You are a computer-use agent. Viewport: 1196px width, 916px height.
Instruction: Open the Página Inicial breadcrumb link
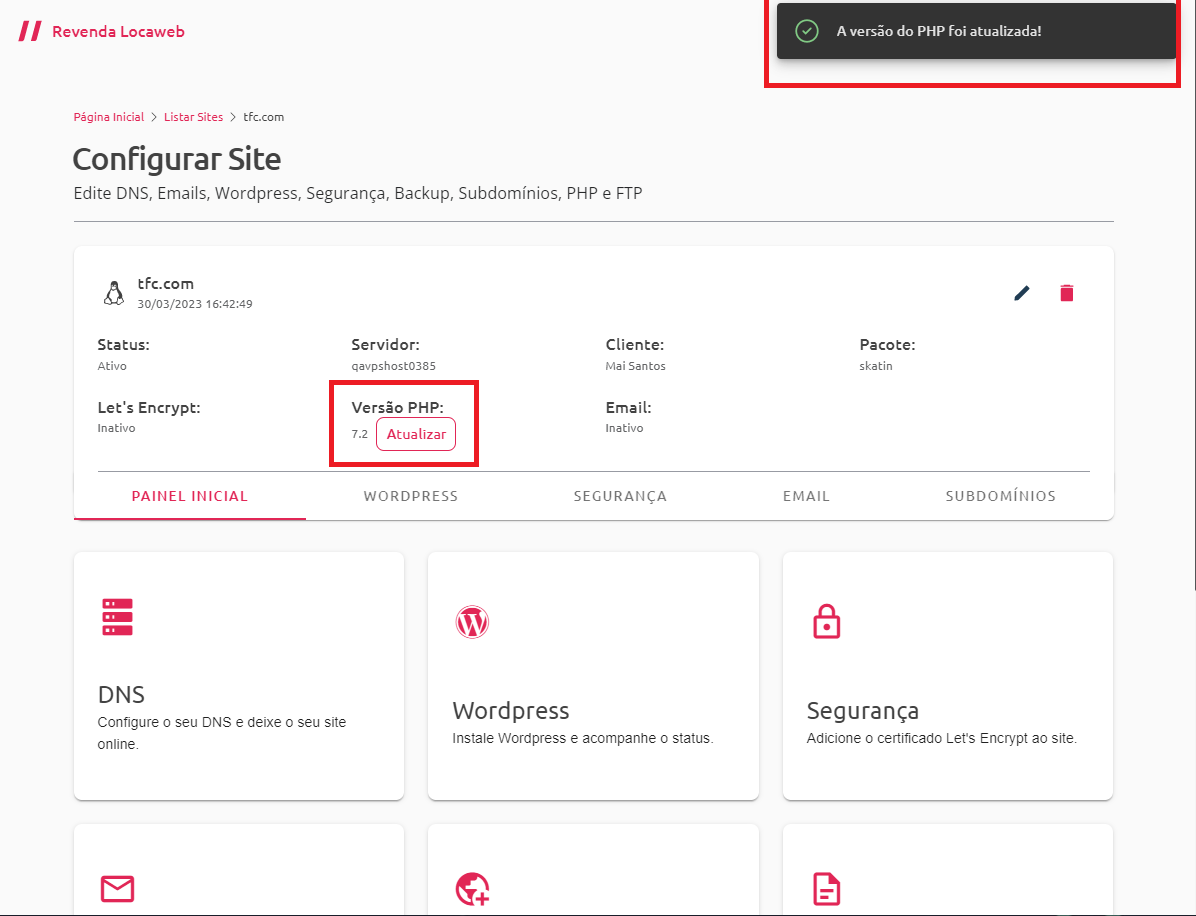coord(108,117)
